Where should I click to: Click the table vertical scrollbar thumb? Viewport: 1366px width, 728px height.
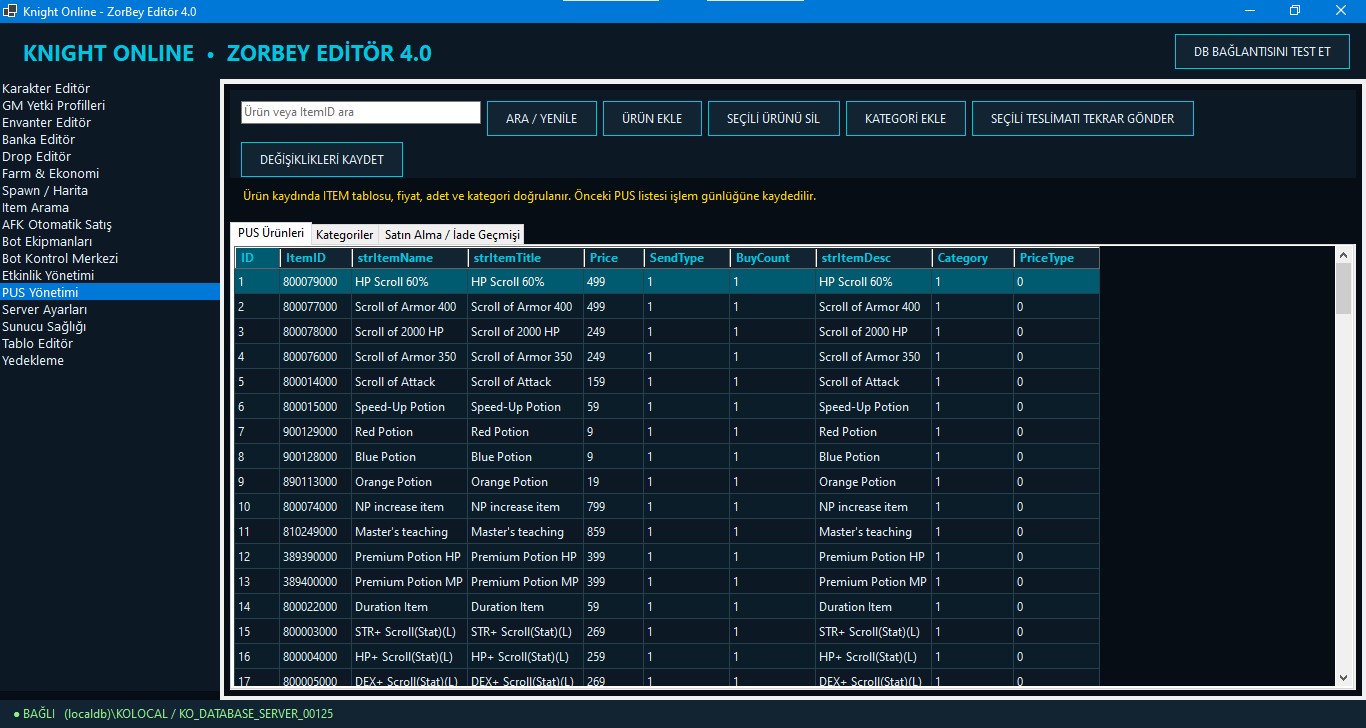point(1343,289)
